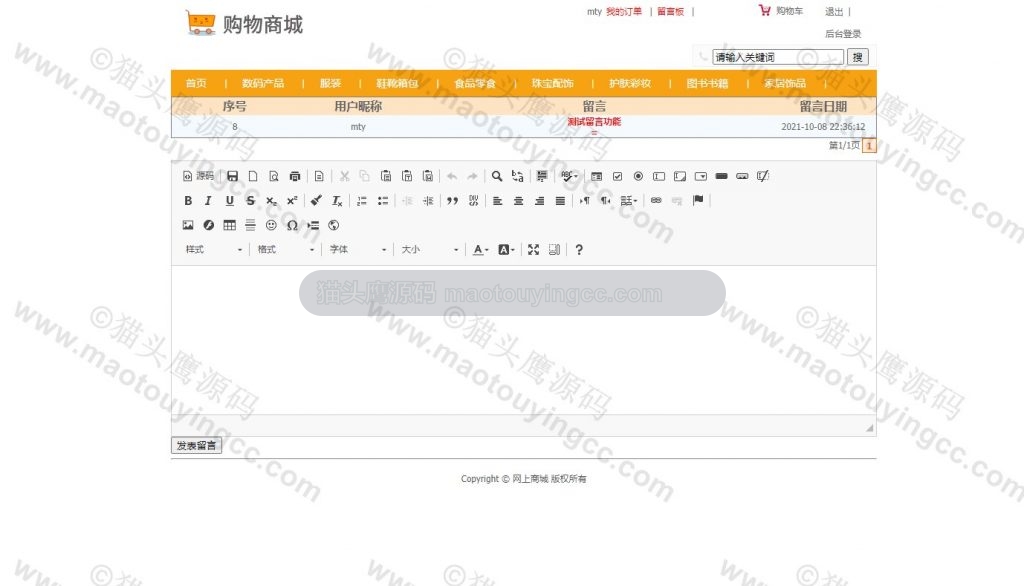Click the Save icon in editor toolbar
Screen dimensions: 1024x586
(232, 176)
